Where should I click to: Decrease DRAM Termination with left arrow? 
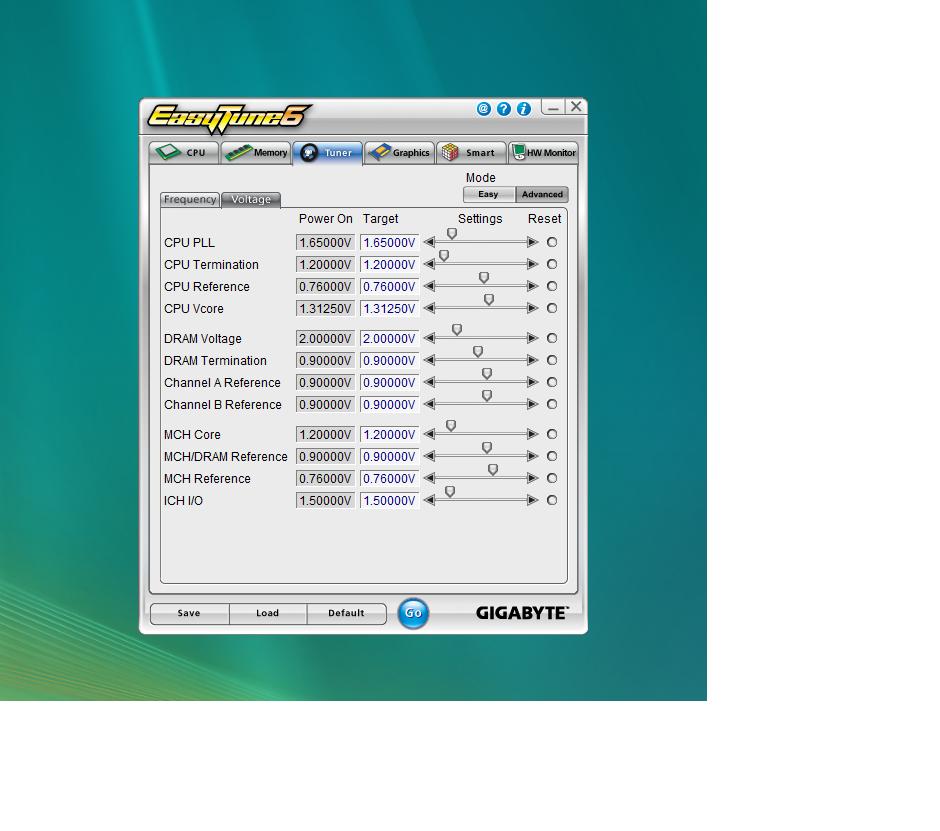(x=429, y=360)
